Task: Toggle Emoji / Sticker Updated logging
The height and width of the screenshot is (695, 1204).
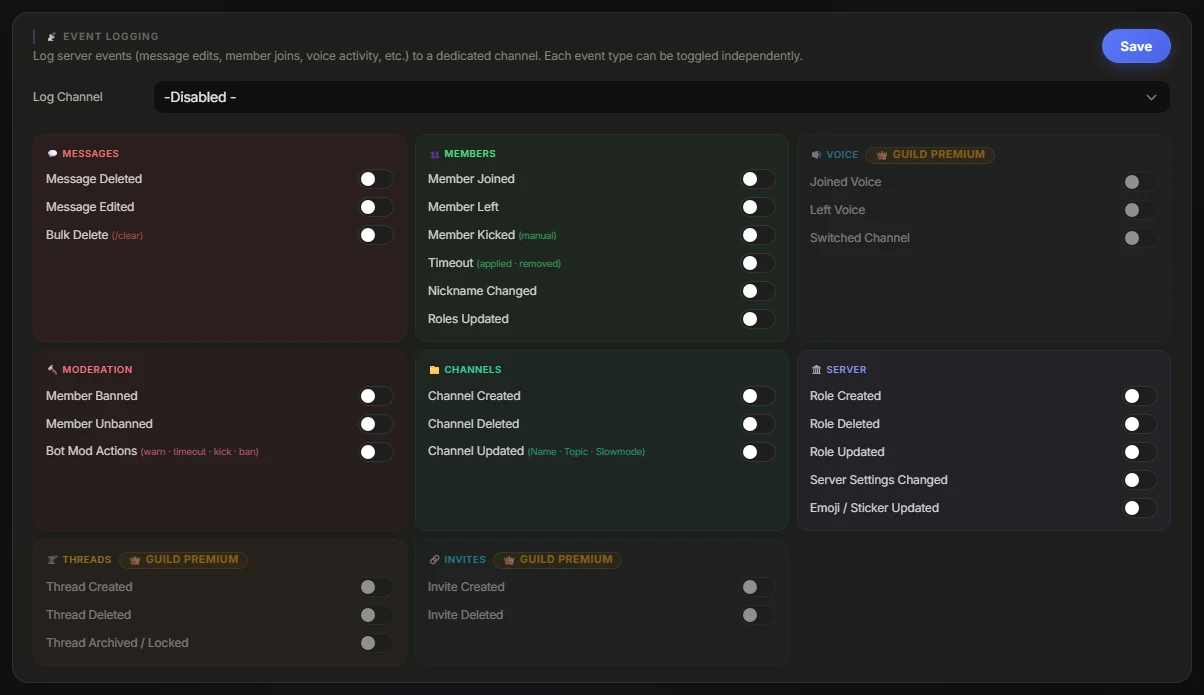Action: [x=1140, y=508]
